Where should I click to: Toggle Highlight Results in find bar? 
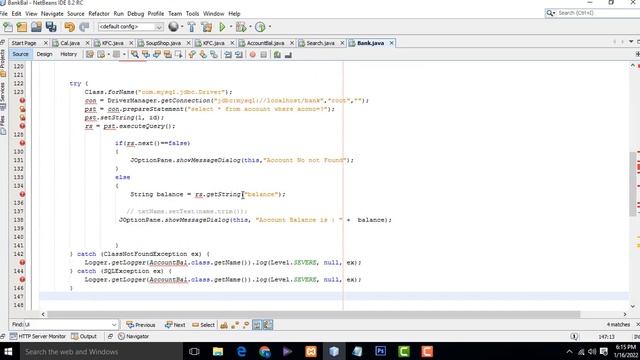point(257,325)
